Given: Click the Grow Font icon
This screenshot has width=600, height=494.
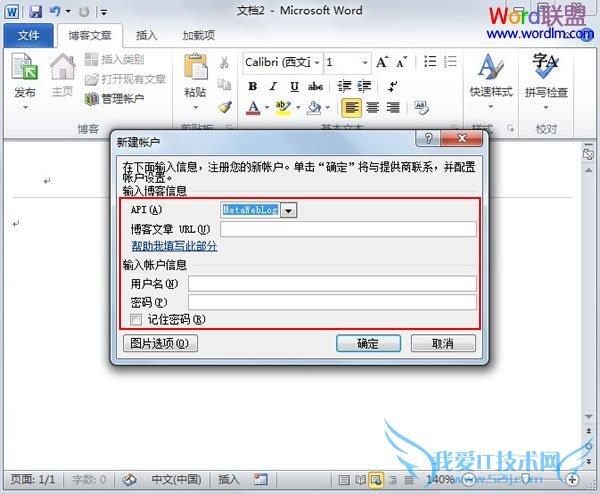Looking at the screenshot, I should click(382, 62).
